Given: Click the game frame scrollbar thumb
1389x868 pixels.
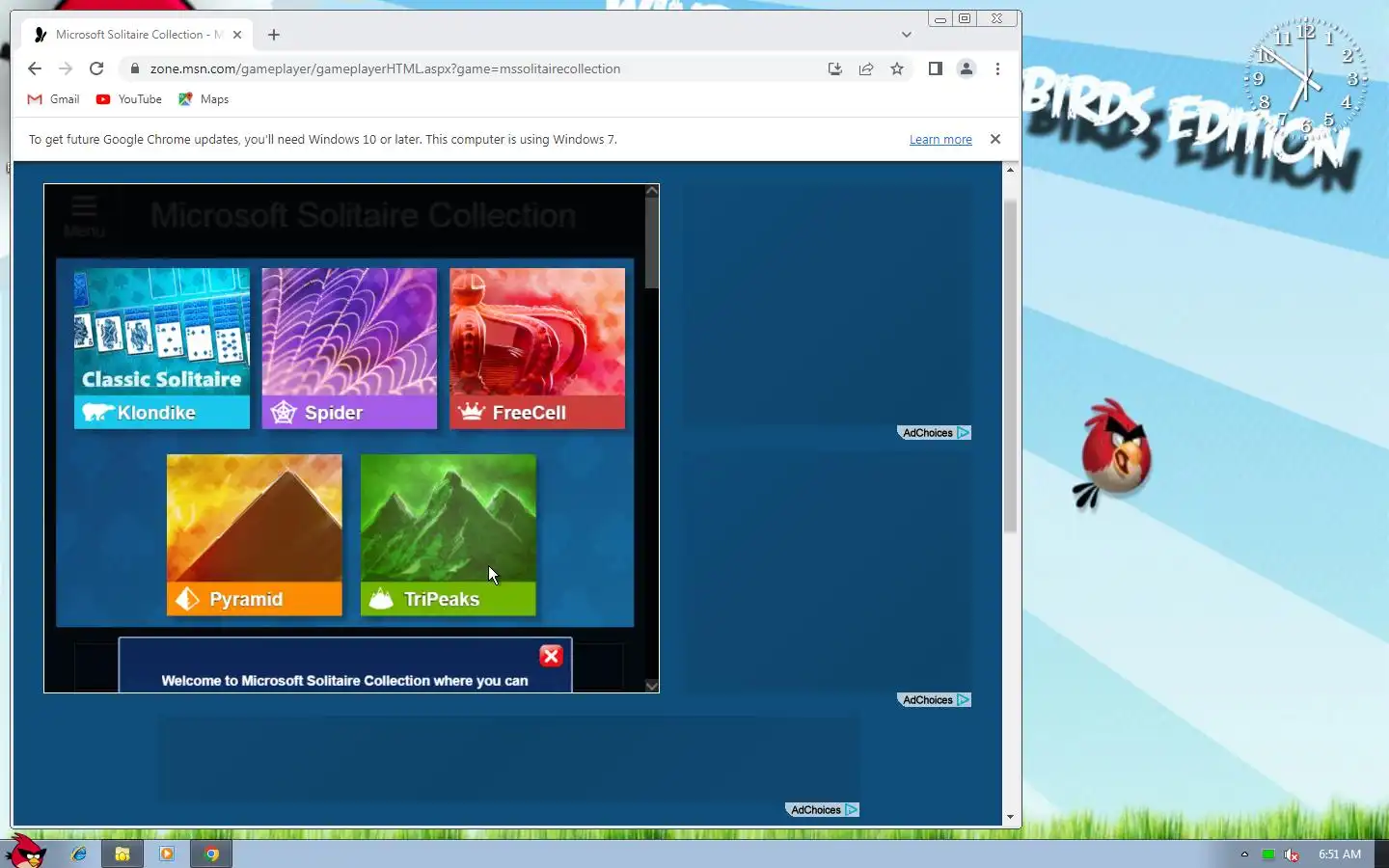Looking at the screenshot, I should (x=652, y=243).
